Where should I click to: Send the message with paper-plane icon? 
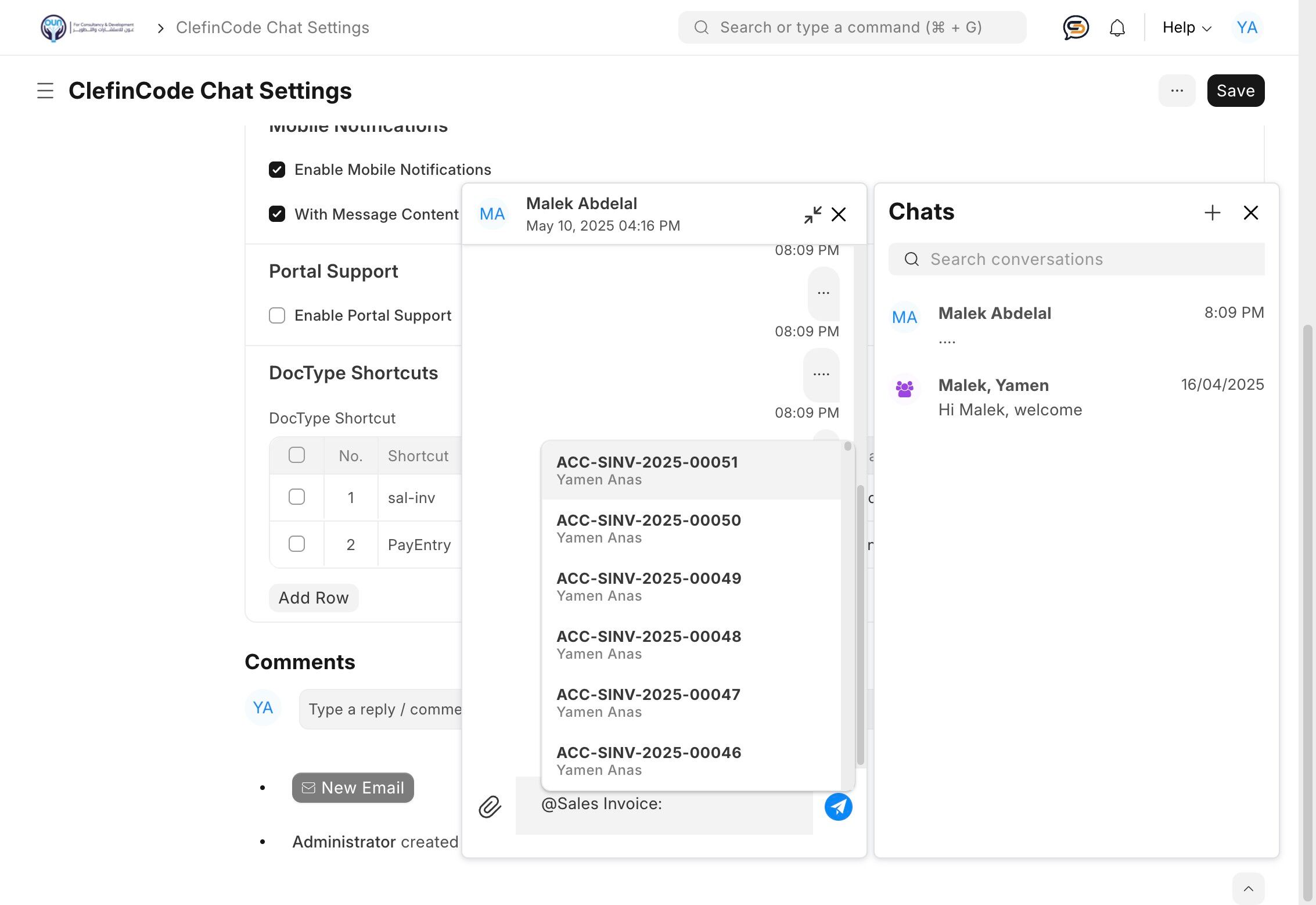(838, 807)
